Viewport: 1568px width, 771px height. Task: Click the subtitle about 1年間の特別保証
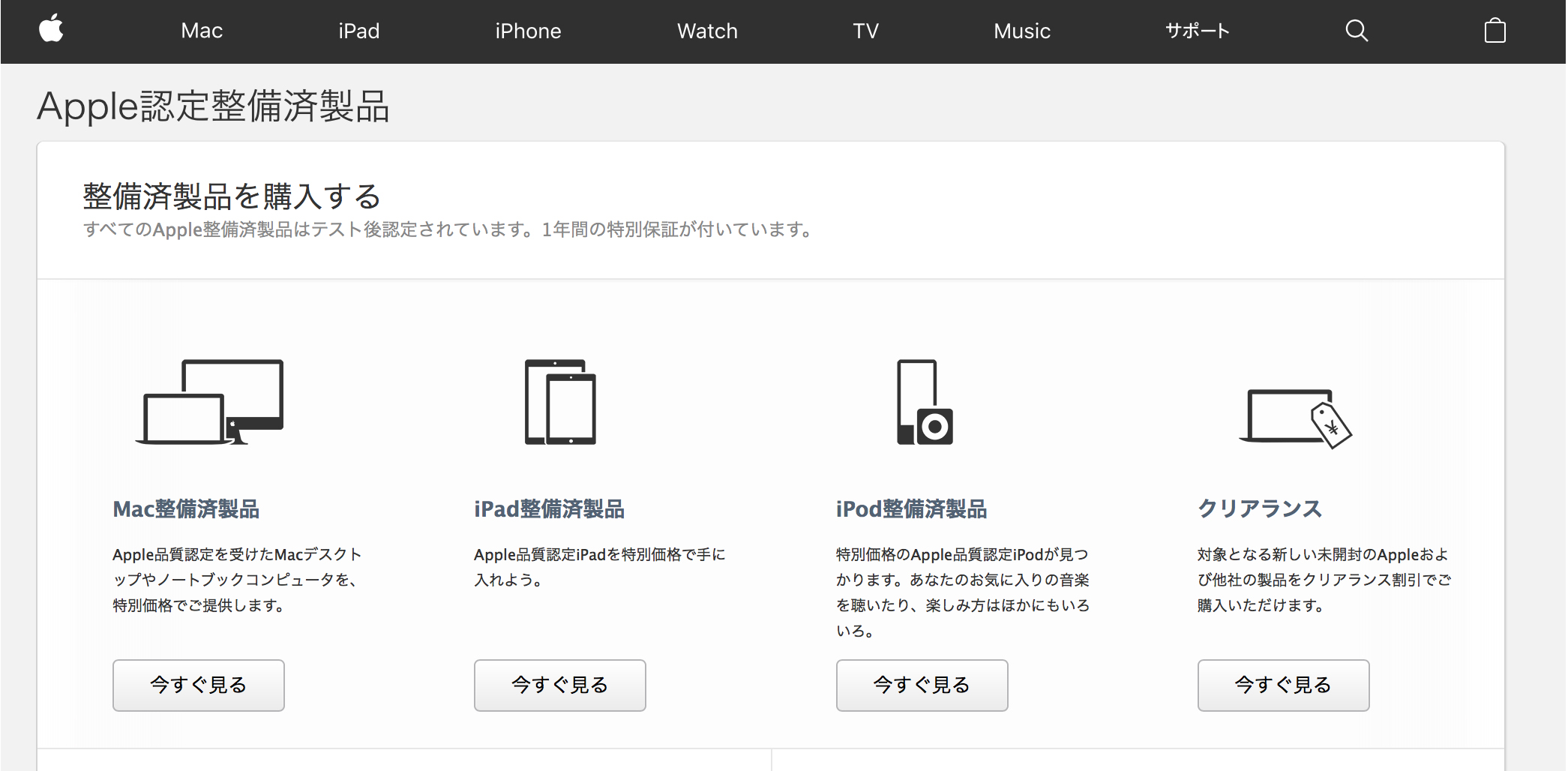click(x=448, y=229)
